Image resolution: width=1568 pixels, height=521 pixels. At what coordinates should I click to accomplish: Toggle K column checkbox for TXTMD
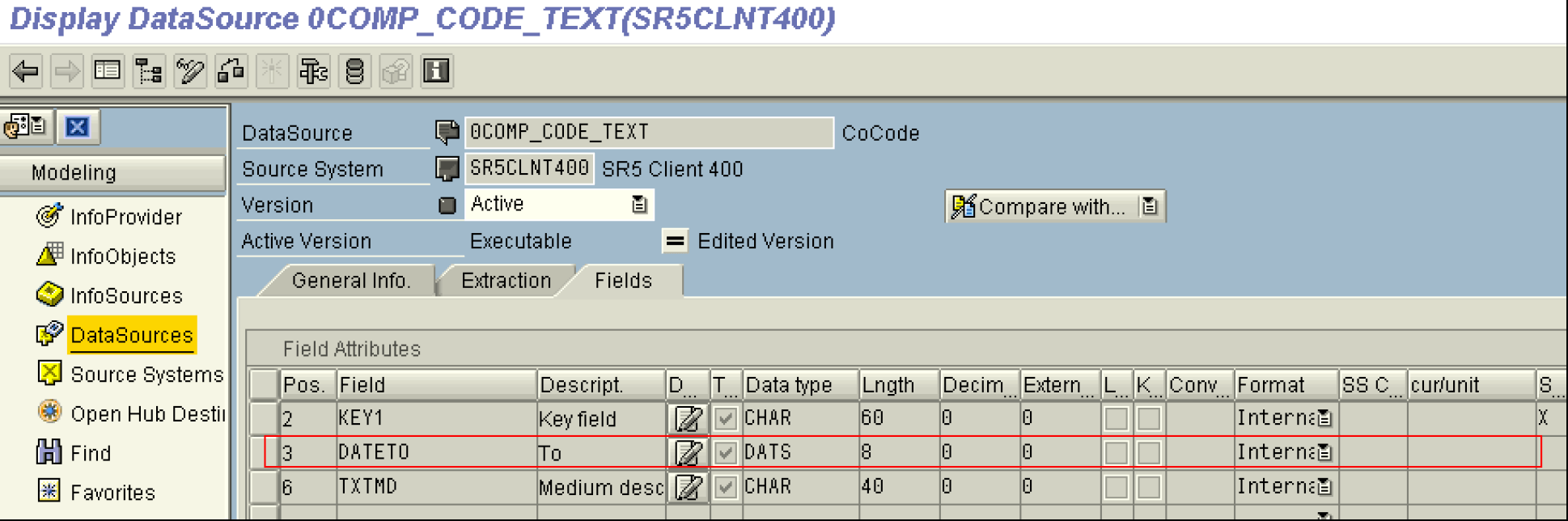(1149, 486)
